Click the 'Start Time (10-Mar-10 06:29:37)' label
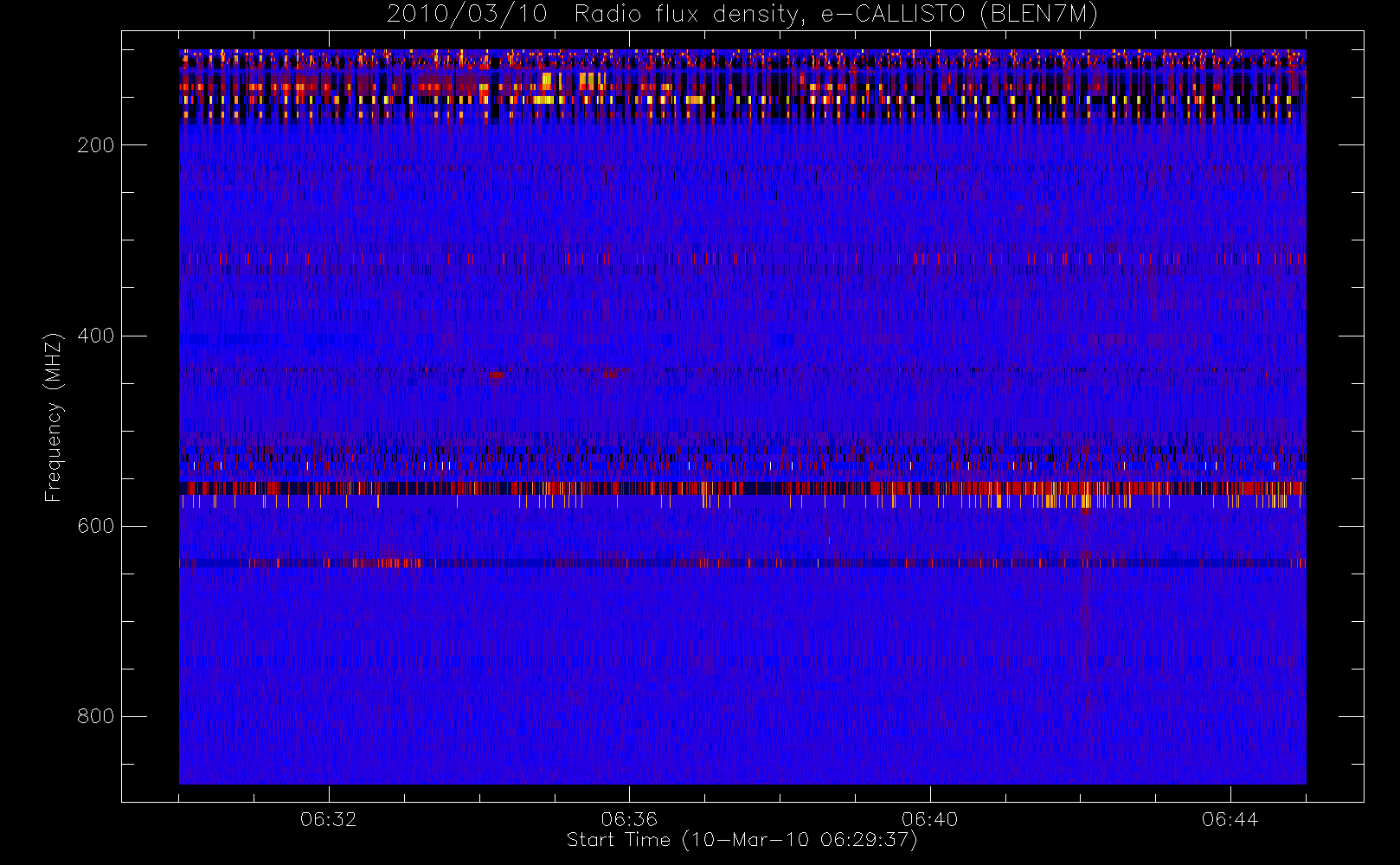Image resolution: width=1400 pixels, height=865 pixels. 742,840
